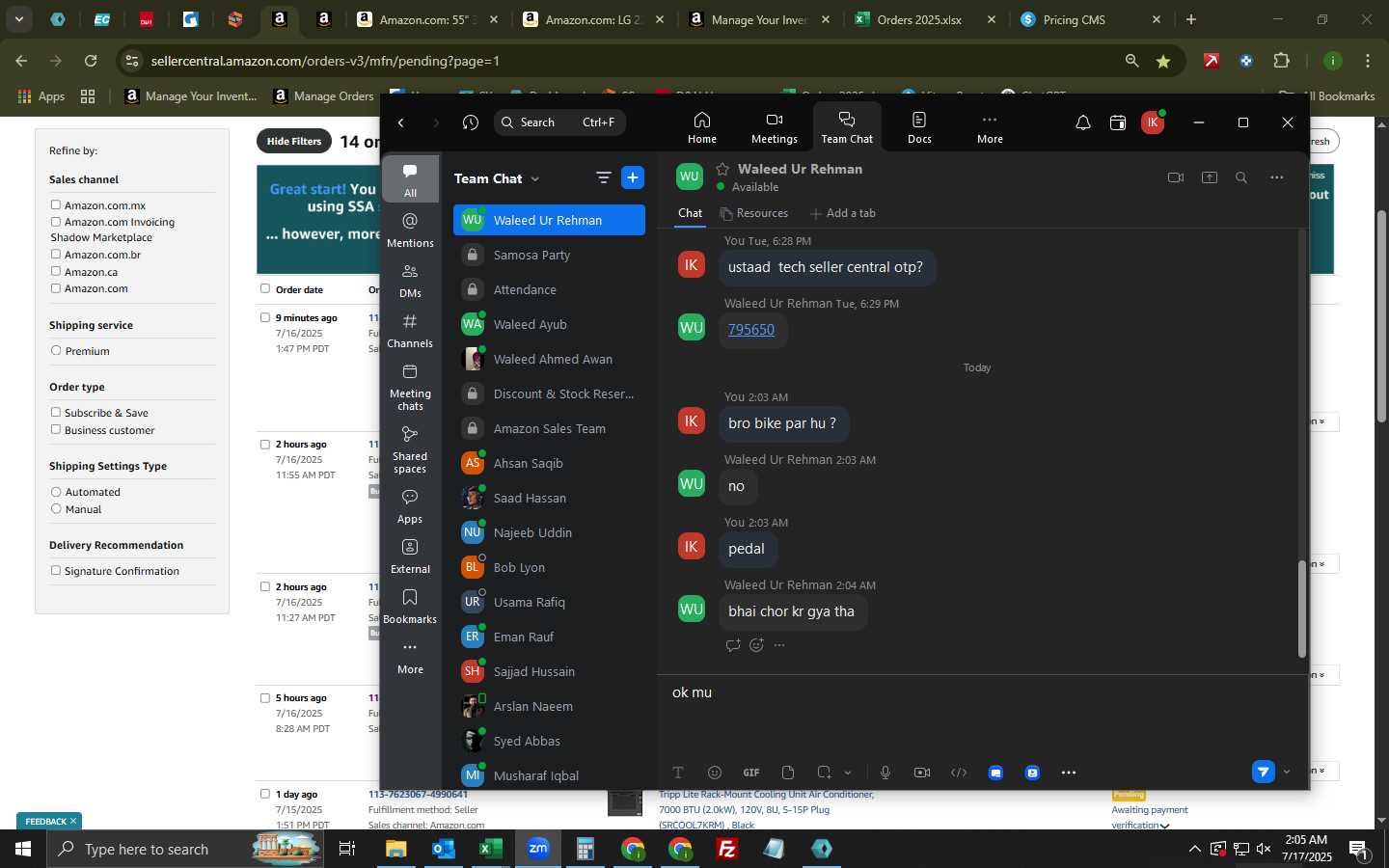Create new chat with plus button
This screenshot has width=1389, height=868.
coord(633,177)
